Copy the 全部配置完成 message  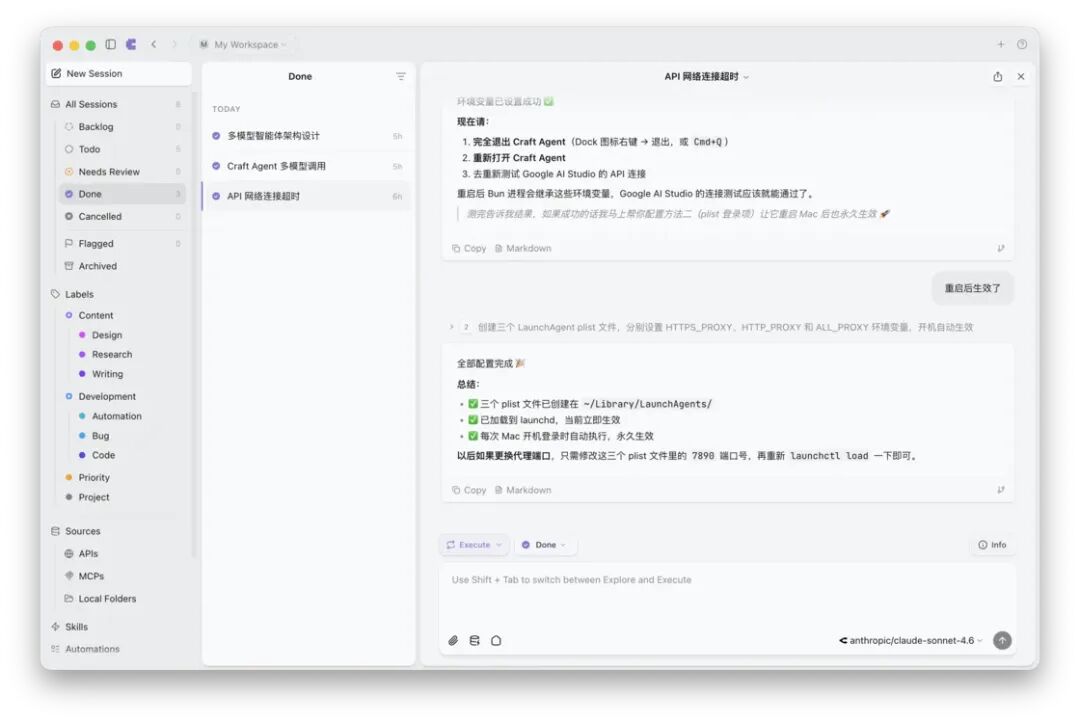point(469,490)
